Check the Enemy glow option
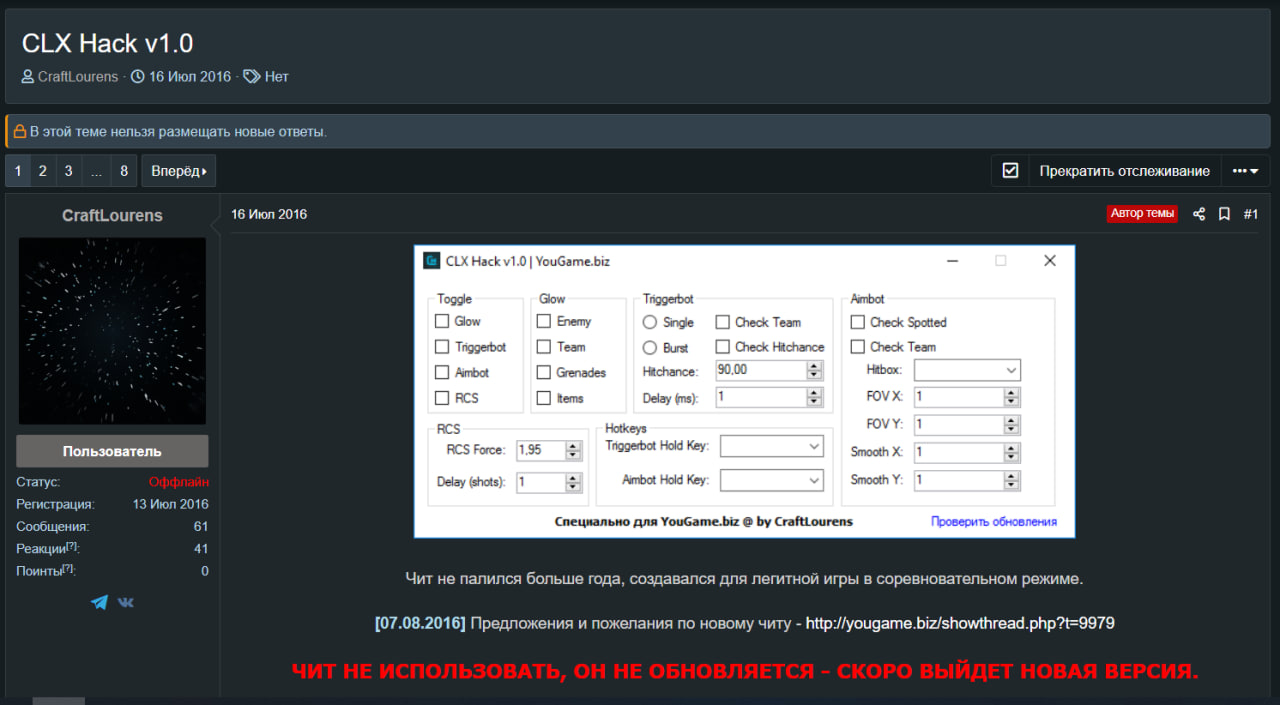The height and width of the screenshot is (705, 1280). tap(544, 321)
